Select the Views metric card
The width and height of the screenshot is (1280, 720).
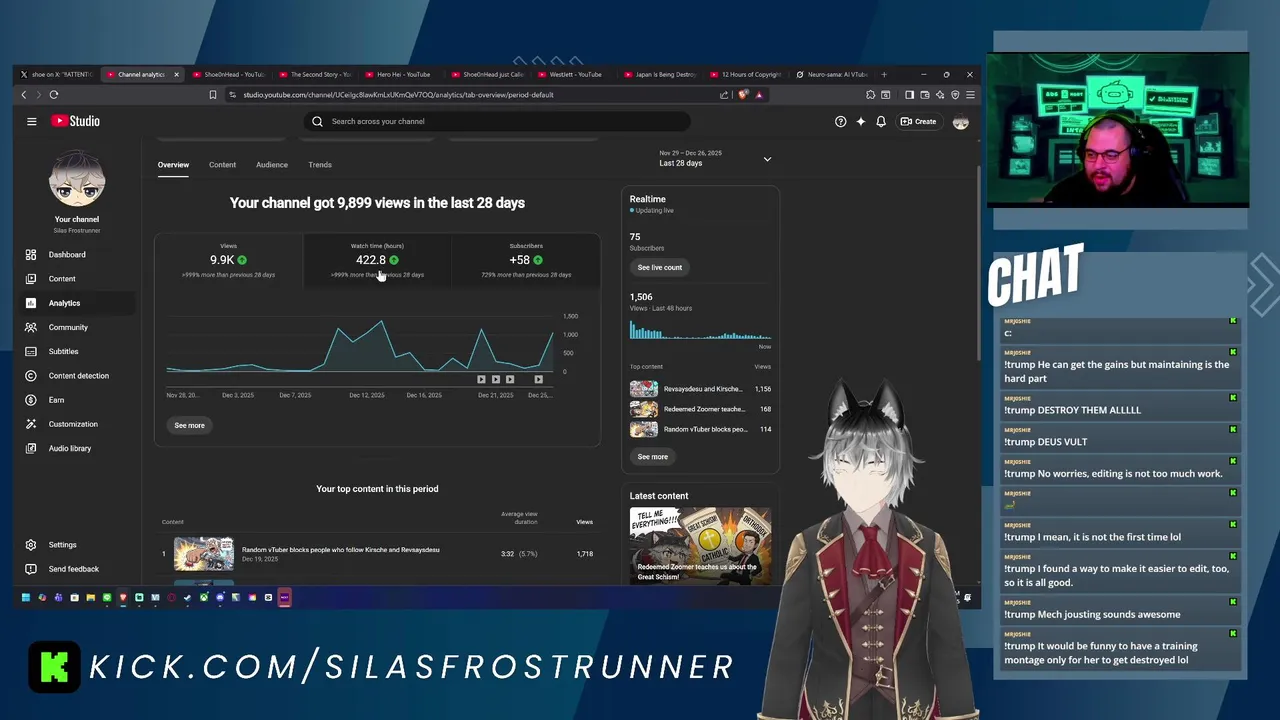(228, 260)
